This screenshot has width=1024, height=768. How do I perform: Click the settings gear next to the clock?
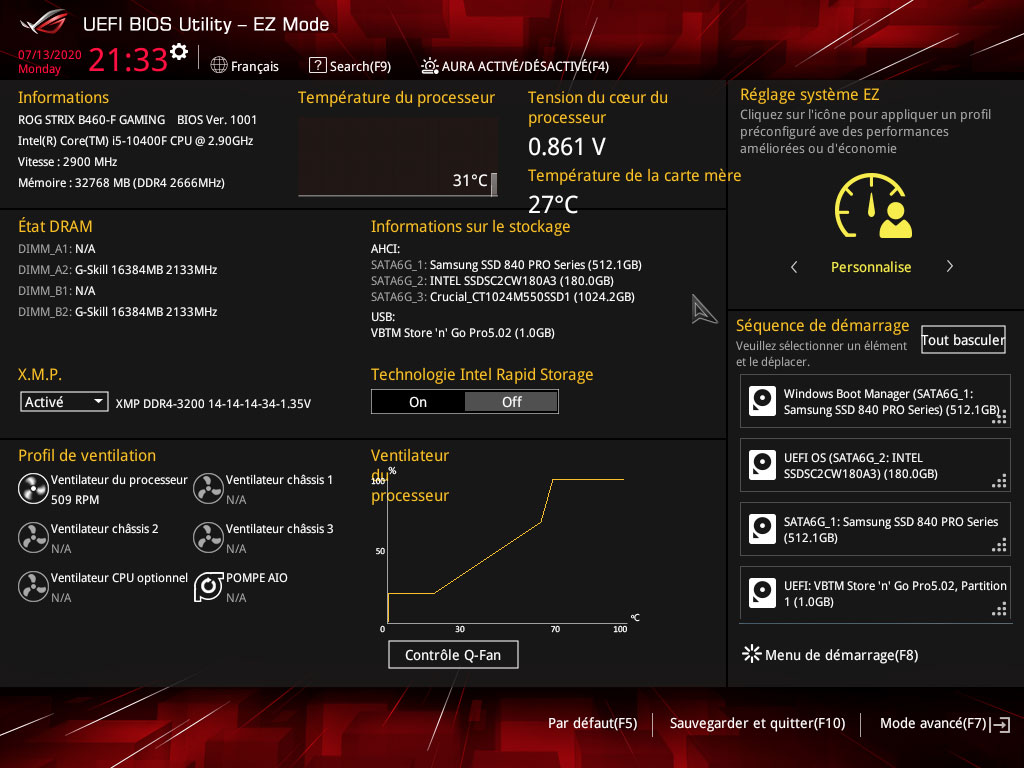pos(179,52)
